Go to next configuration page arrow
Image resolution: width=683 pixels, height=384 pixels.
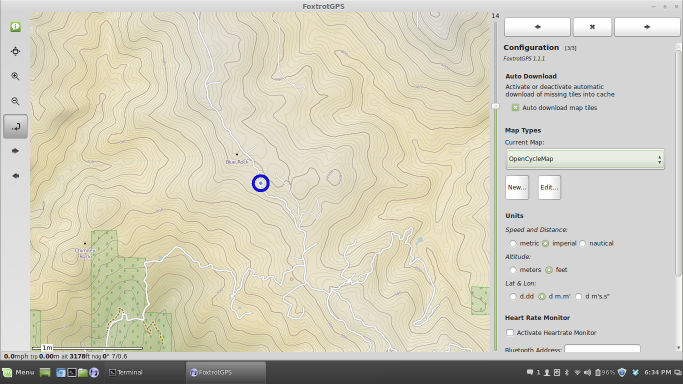[647, 27]
